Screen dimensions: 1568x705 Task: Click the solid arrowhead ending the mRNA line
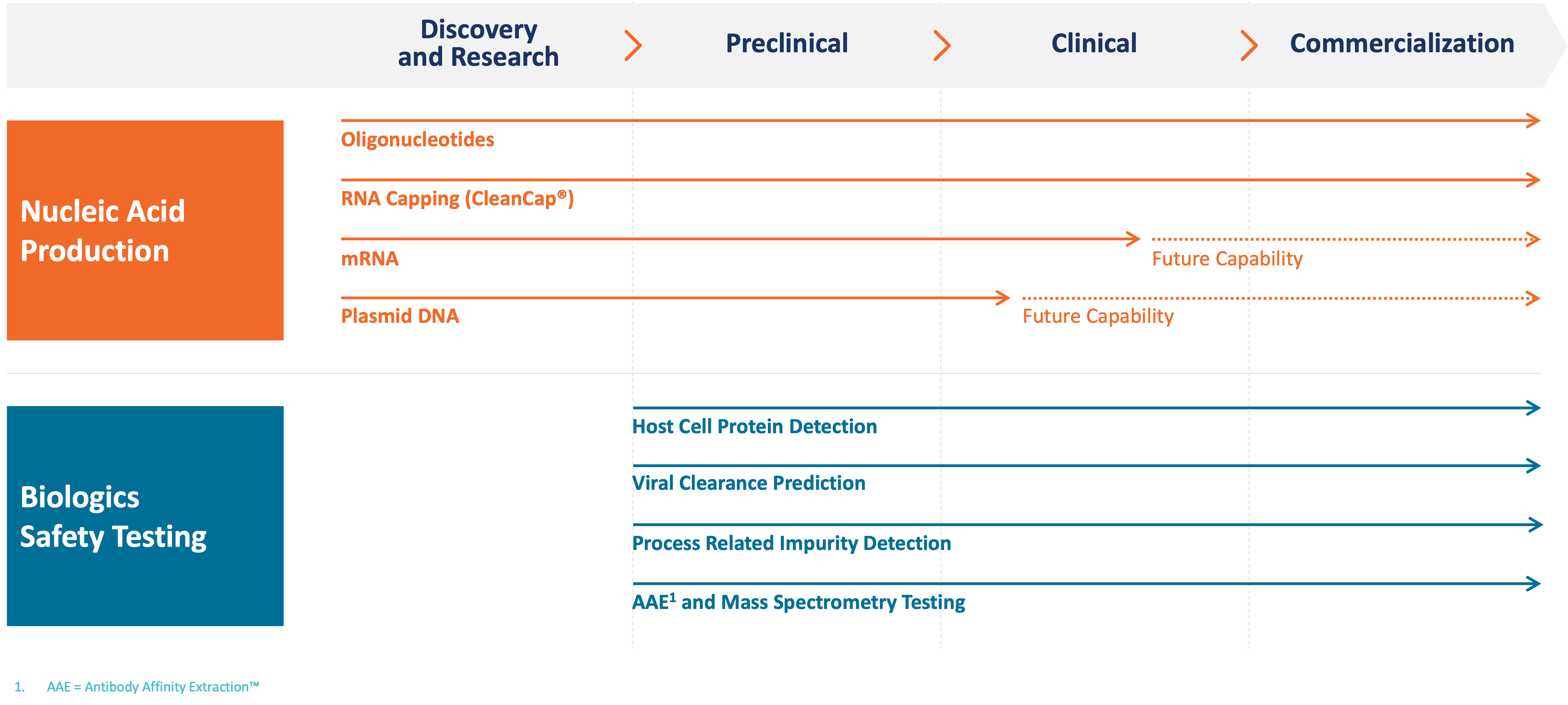coord(1133,239)
